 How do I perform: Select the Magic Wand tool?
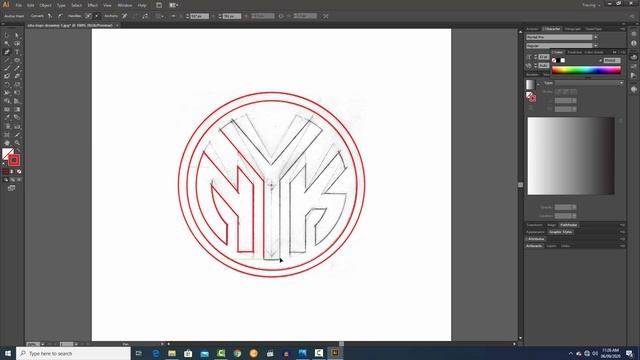[x=7, y=44]
